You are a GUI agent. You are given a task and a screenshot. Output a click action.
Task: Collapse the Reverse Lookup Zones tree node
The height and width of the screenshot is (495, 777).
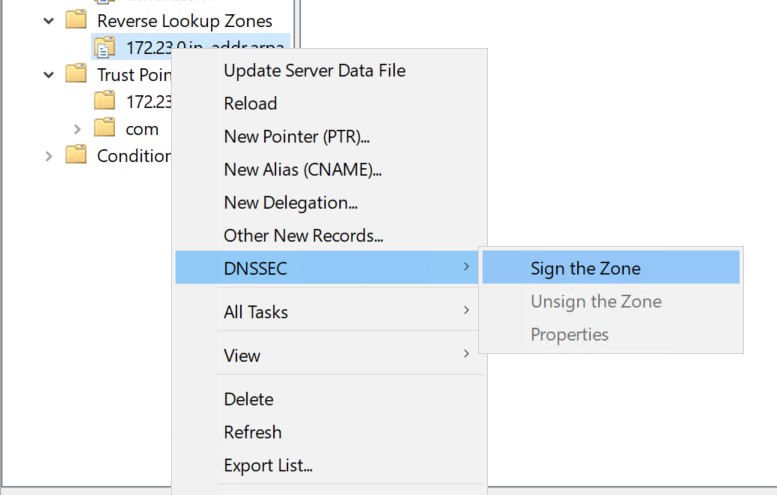point(49,21)
